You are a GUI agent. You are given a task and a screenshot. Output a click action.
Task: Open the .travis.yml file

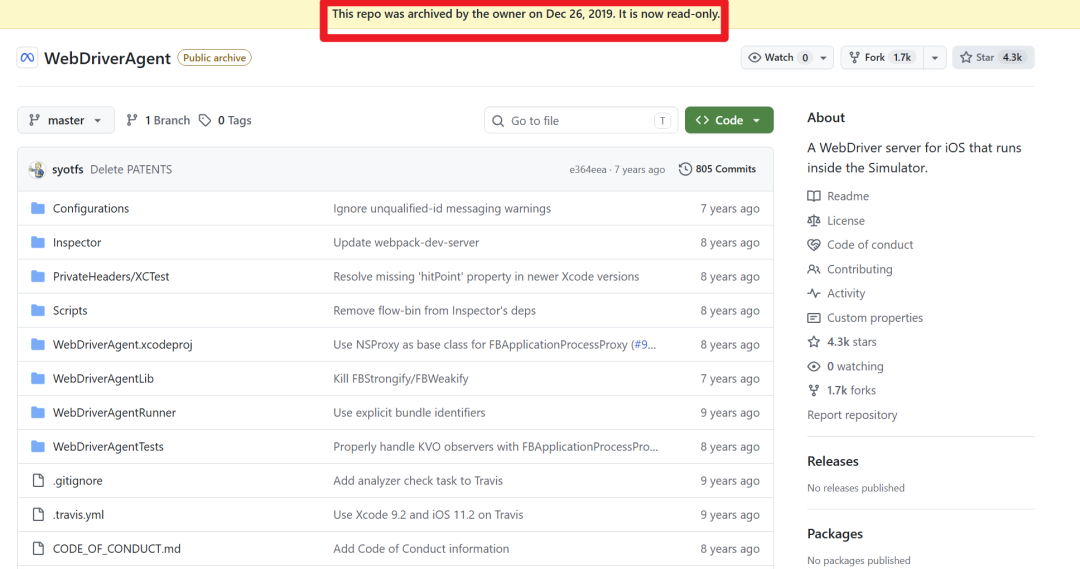[x=79, y=515]
